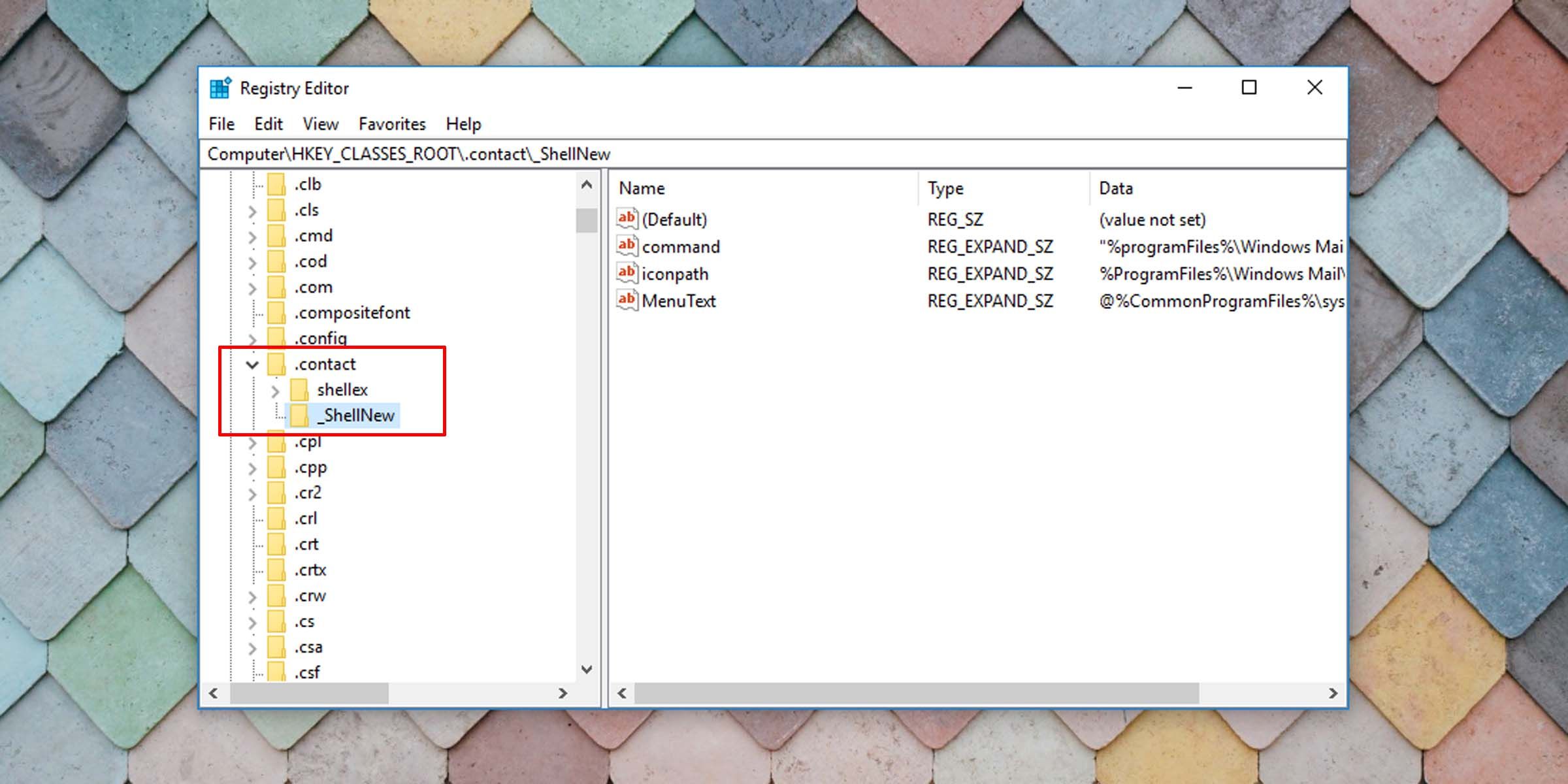Expand the .cmd key

click(252, 237)
